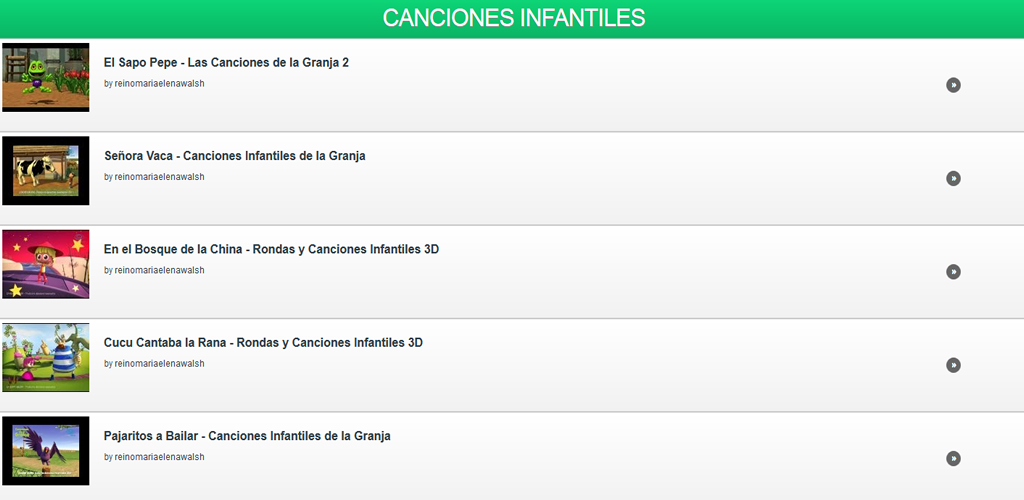
Task: Click author name under Pajaritos a Bailar
Action: 158,457
